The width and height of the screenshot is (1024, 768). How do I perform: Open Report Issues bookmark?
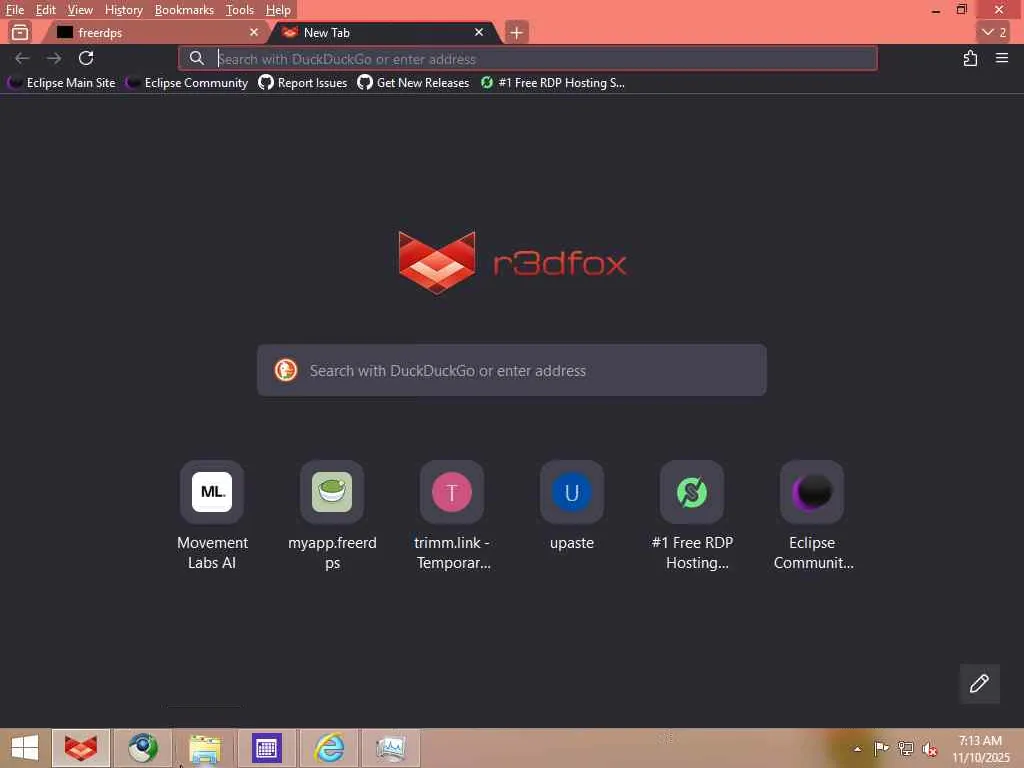303,83
